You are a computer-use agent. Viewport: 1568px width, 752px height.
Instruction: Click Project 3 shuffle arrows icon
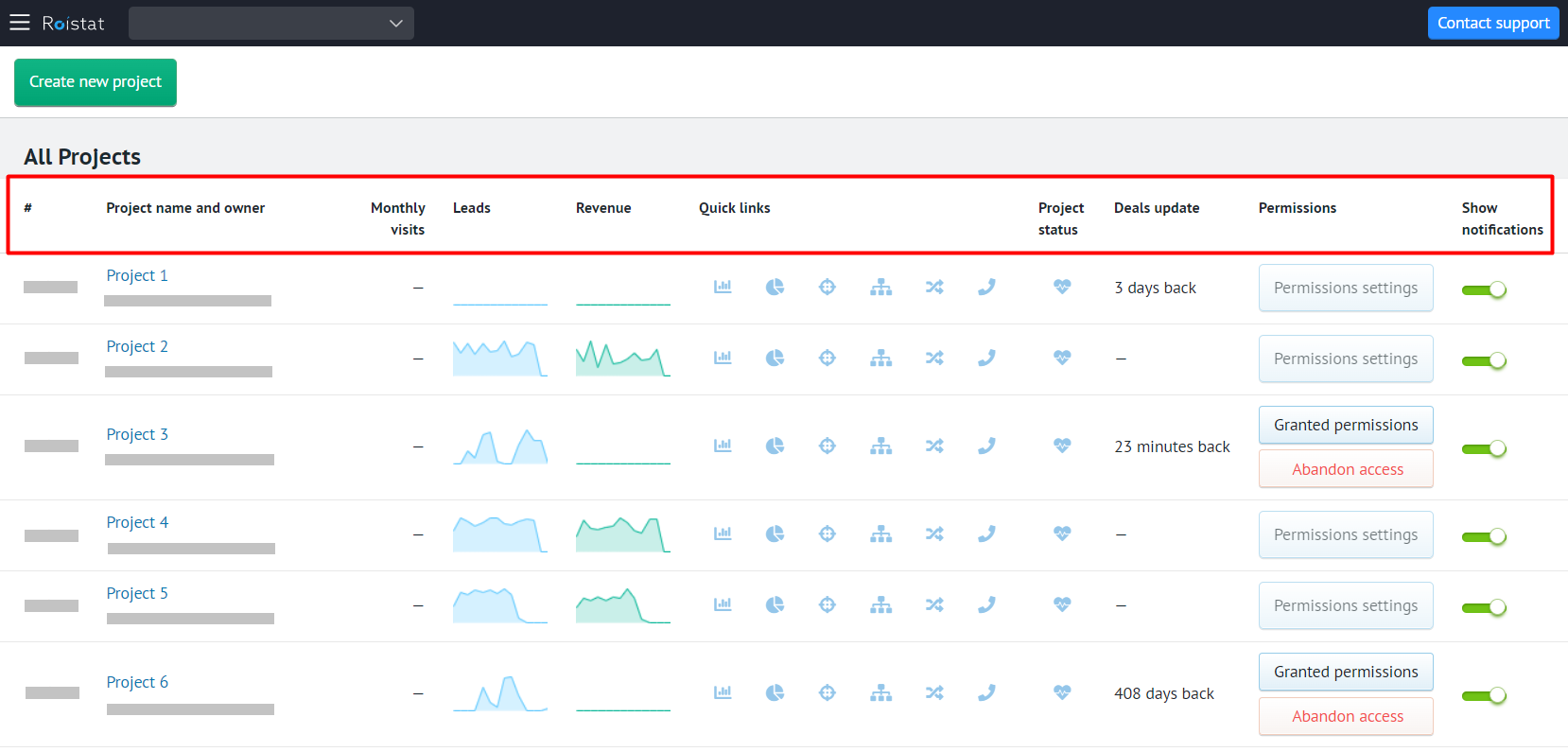pos(934,446)
